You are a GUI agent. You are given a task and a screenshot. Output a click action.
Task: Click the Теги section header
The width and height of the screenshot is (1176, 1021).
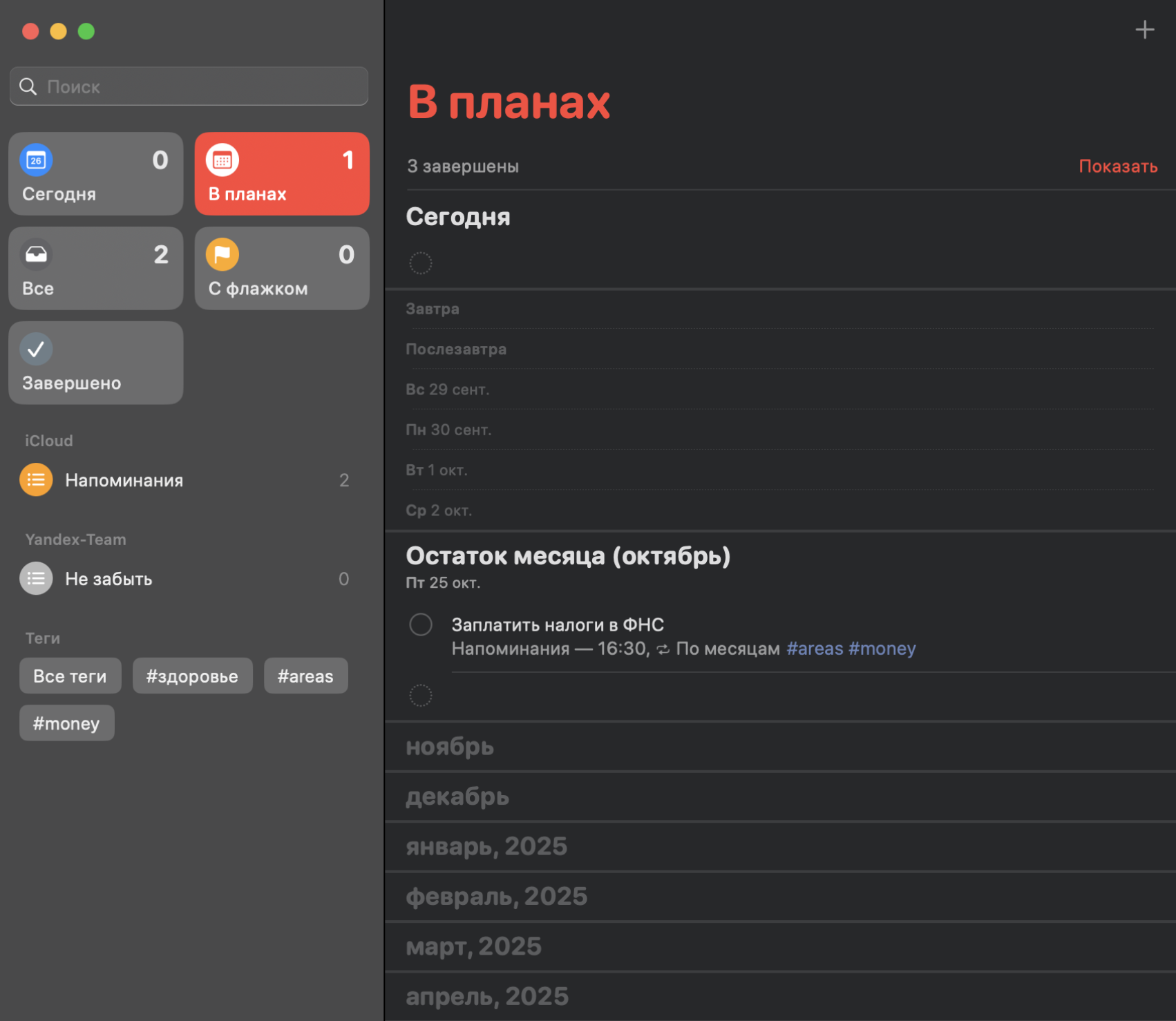(x=43, y=638)
